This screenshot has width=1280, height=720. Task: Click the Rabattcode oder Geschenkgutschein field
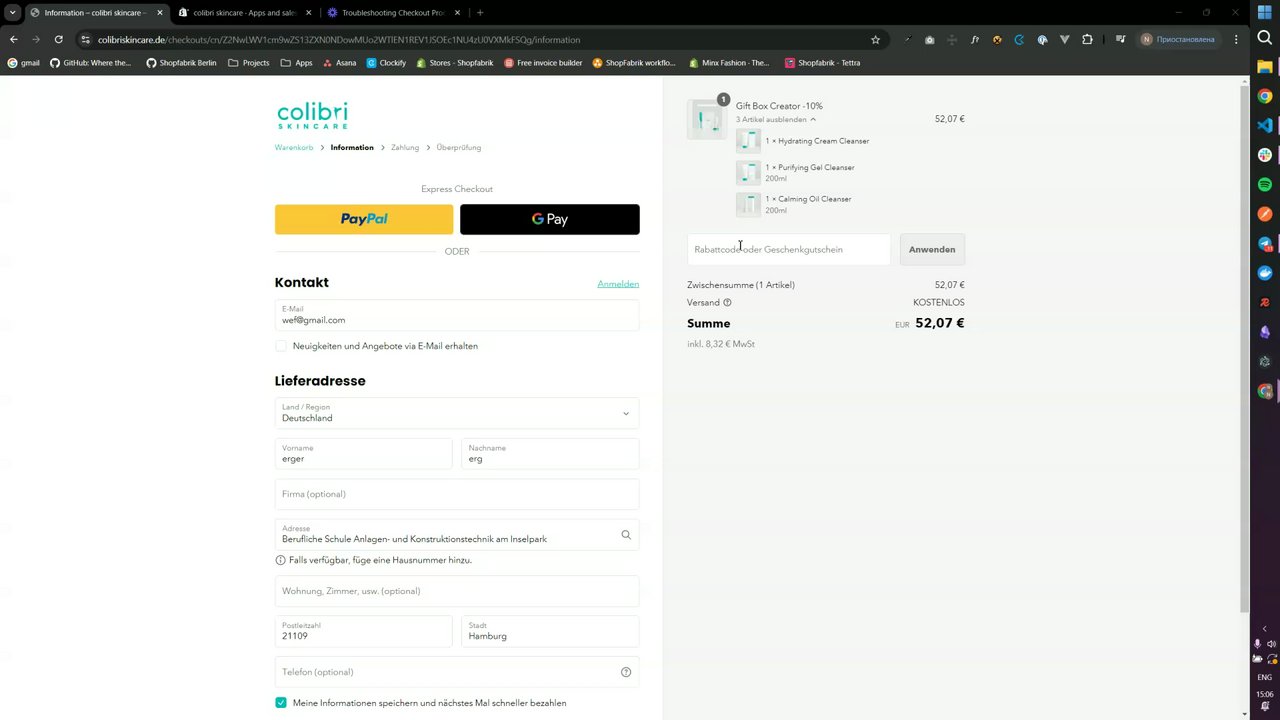789,249
